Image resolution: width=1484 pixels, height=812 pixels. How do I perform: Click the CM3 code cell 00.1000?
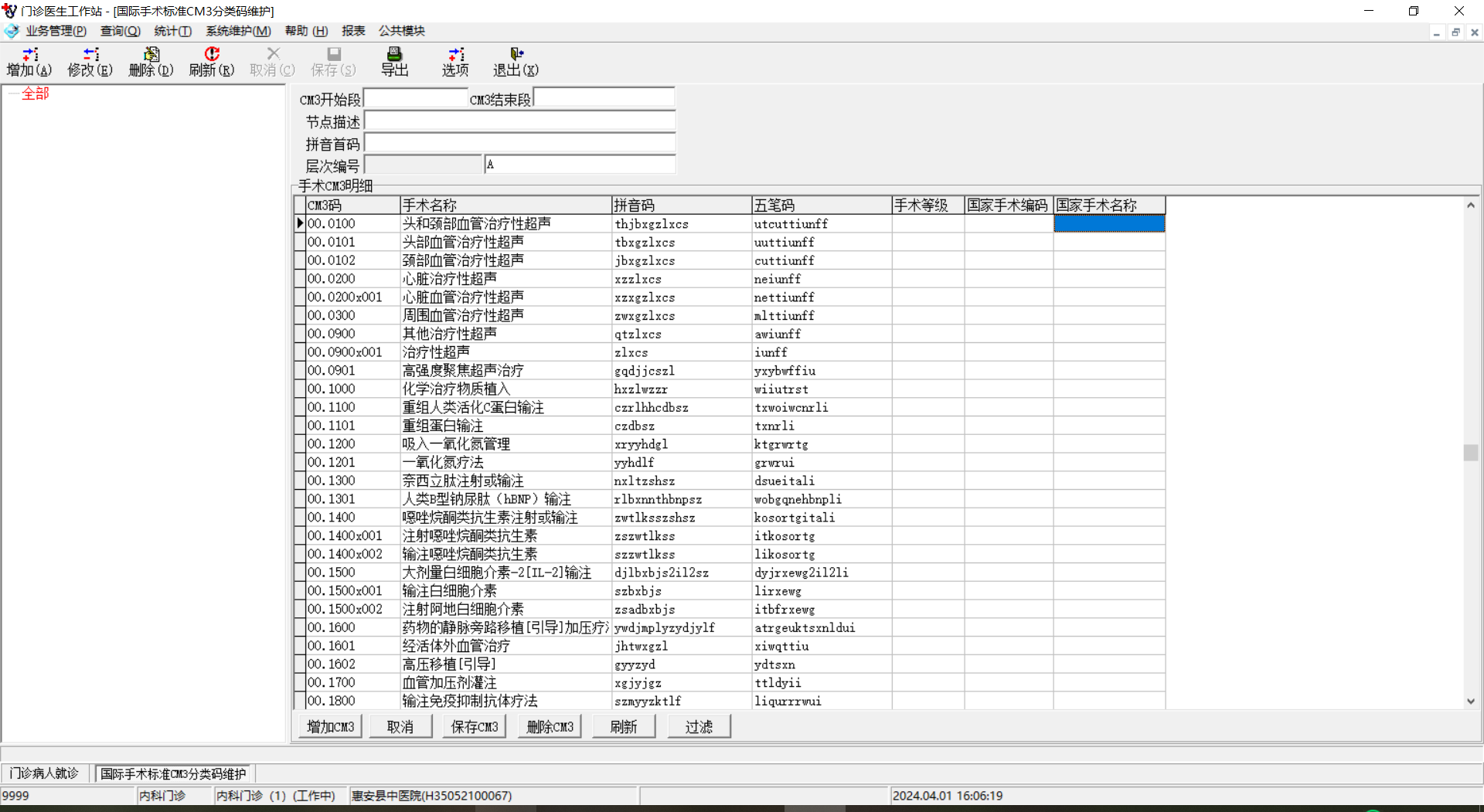[x=352, y=389]
